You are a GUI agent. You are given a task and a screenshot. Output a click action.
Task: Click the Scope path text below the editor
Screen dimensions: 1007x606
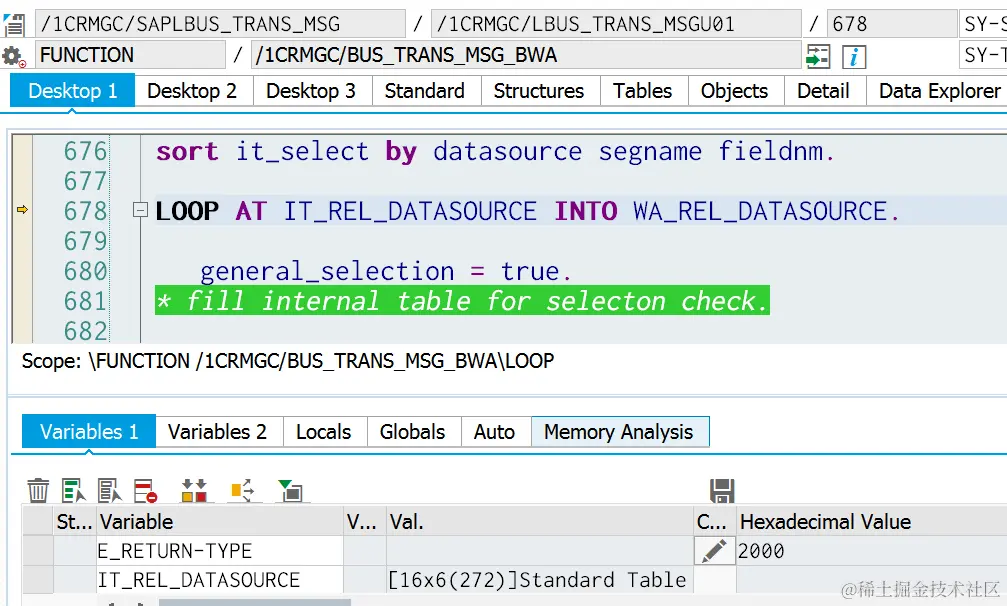click(288, 361)
